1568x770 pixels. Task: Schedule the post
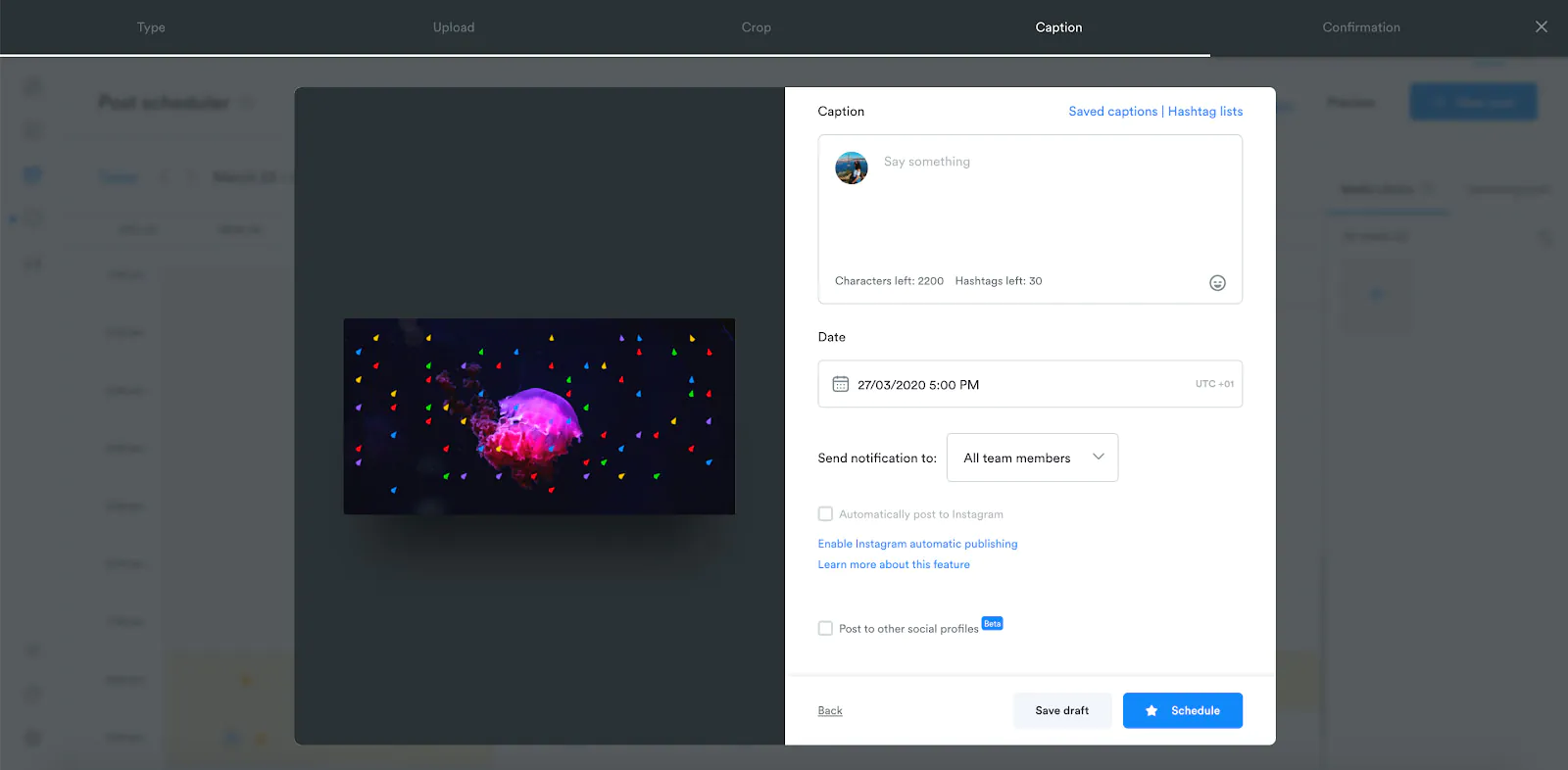(x=1183, y=711)
